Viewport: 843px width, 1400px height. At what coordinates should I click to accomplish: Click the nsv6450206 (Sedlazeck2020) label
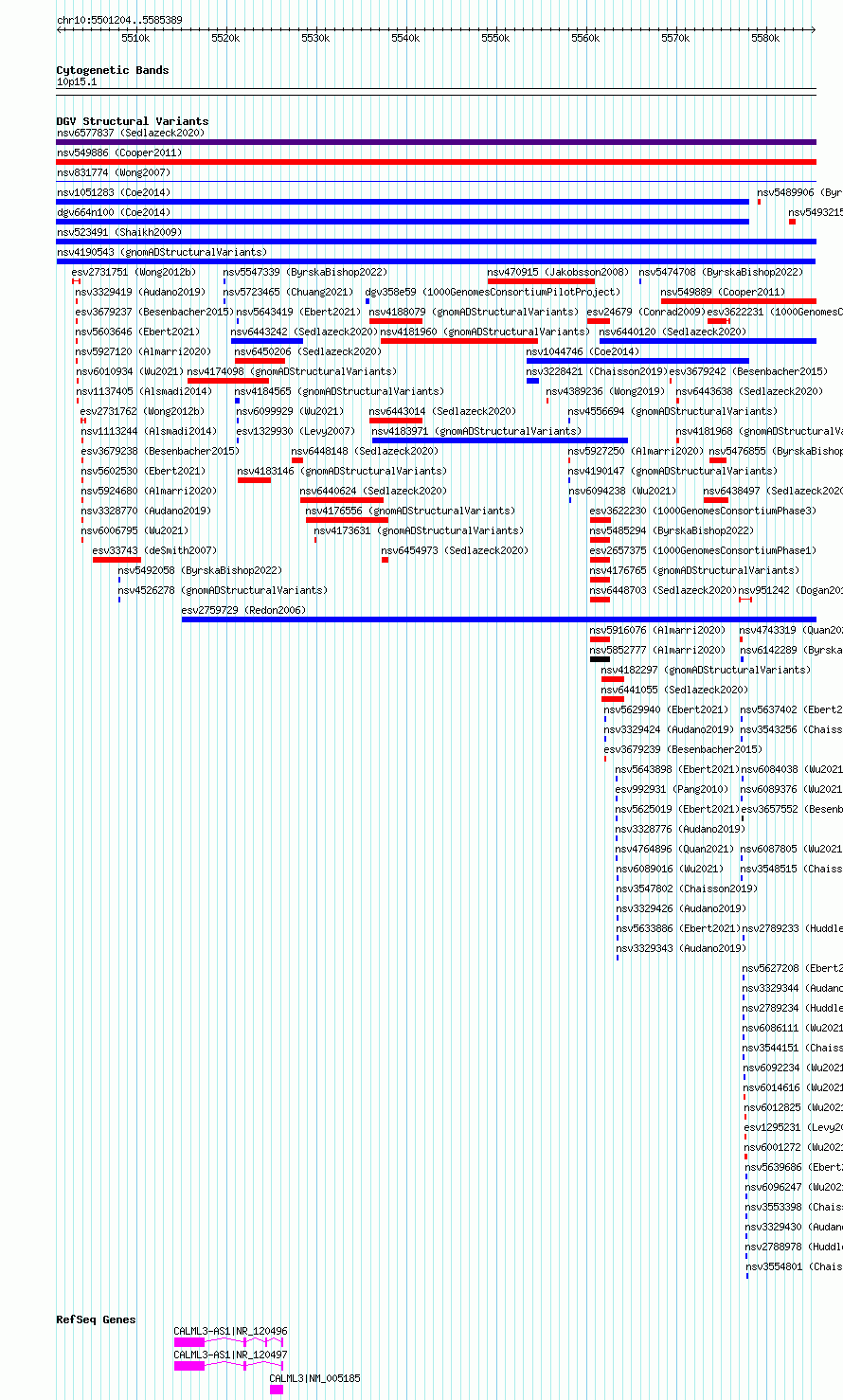[x=309, y=351]
